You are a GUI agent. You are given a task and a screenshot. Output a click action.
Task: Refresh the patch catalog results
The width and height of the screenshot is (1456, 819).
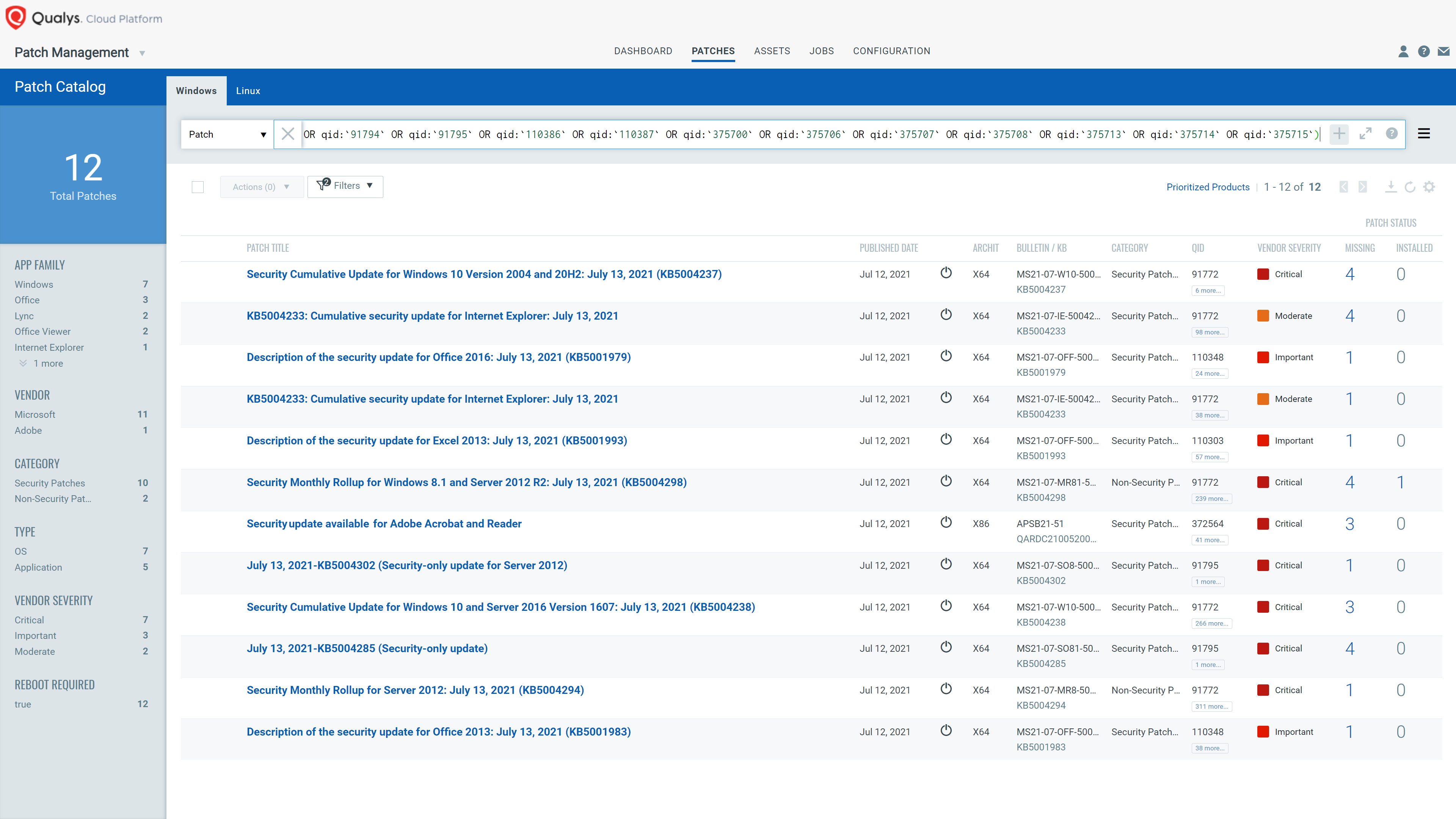pos(1410,187)
